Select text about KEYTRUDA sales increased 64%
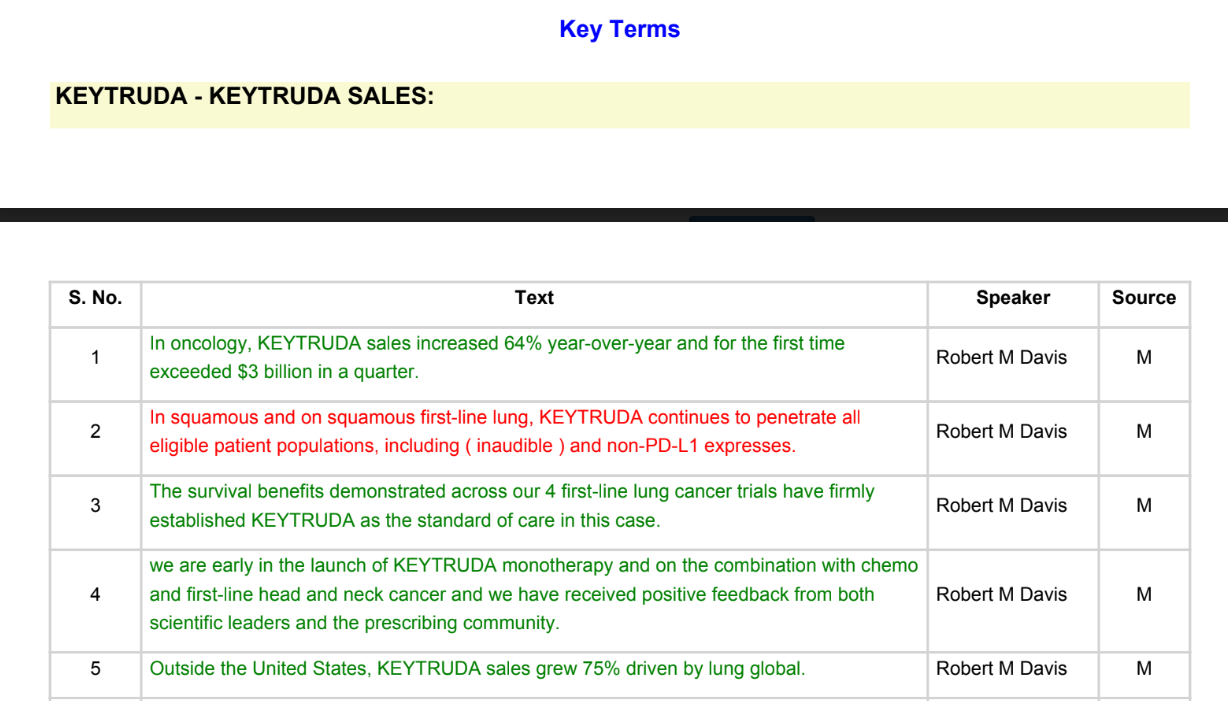The width and height of the screenshot is (1228, 701). 497,358
